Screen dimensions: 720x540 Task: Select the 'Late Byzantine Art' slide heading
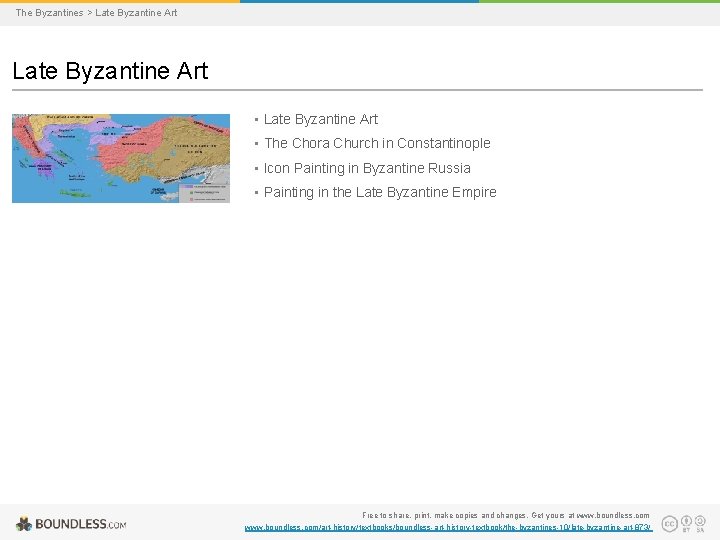[x=110, y=71]
